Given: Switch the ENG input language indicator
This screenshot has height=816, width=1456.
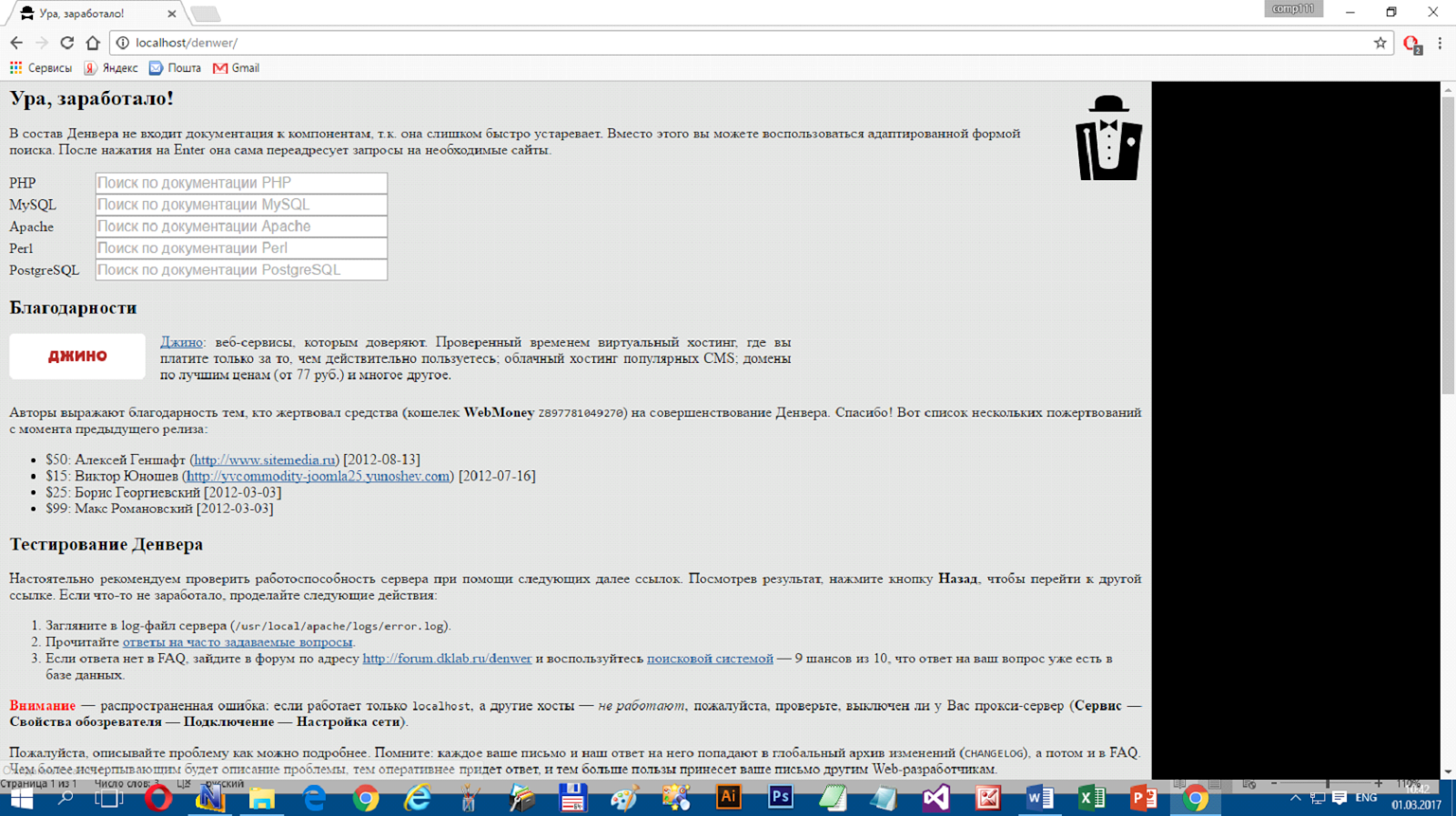Looking at the screenshot, I should [x=1366, y=798].
